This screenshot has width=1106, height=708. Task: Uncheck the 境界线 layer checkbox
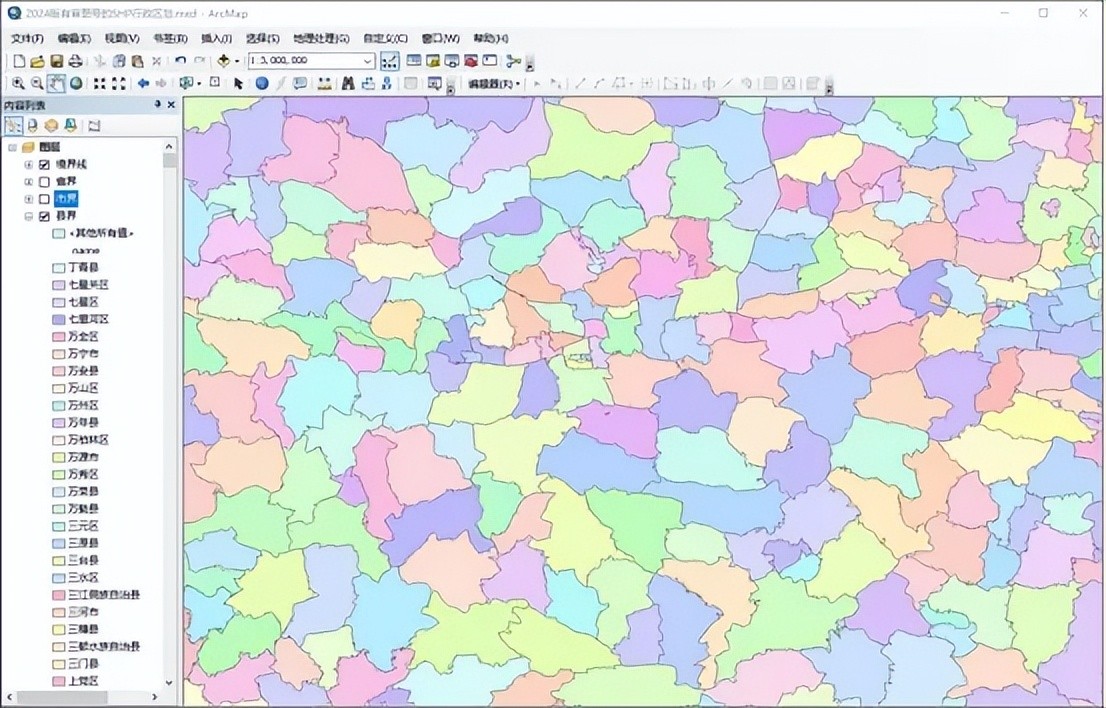44,165
